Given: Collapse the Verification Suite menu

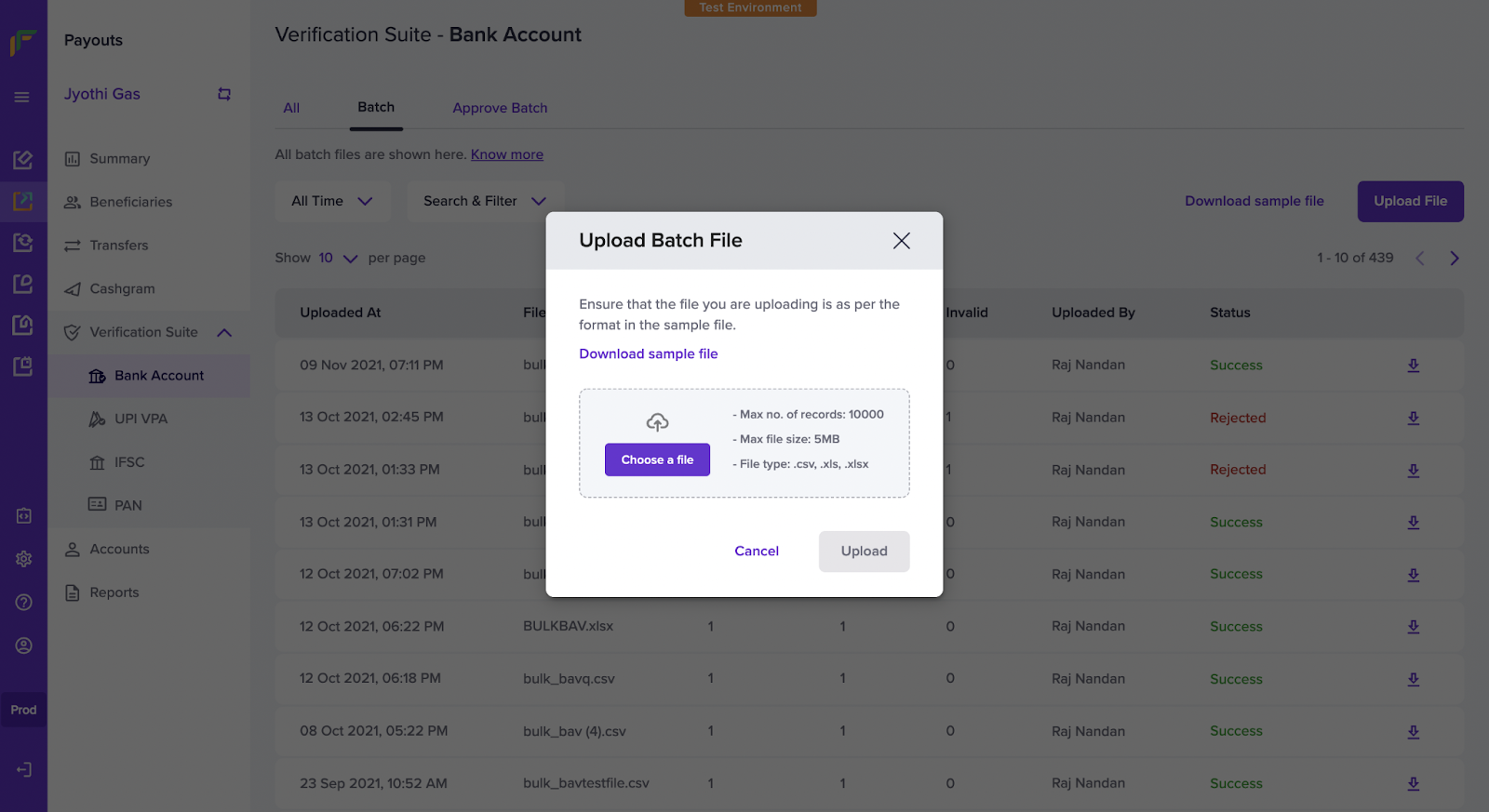Looking at the screenshot, I should 224,333.
